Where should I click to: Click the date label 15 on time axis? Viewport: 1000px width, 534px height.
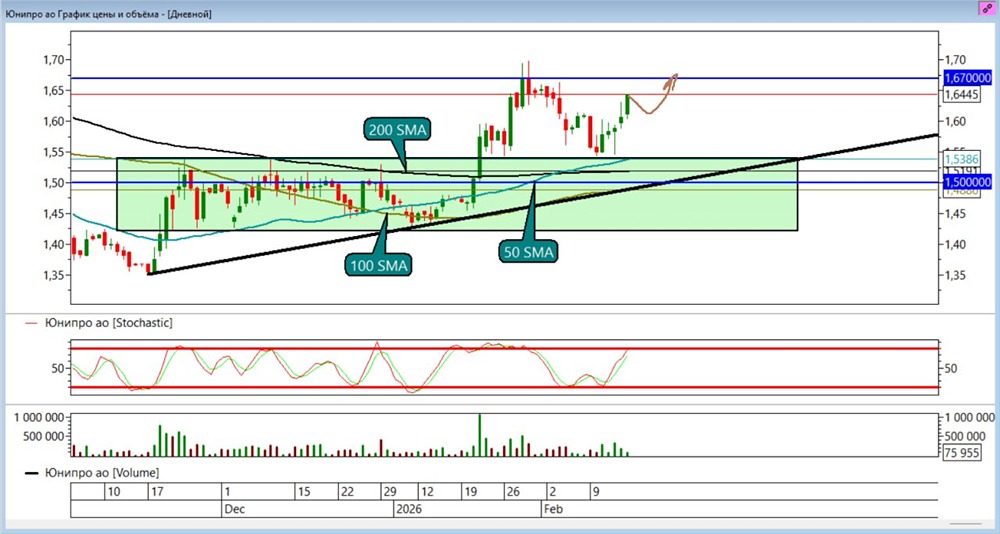click(x=304, y=492)
